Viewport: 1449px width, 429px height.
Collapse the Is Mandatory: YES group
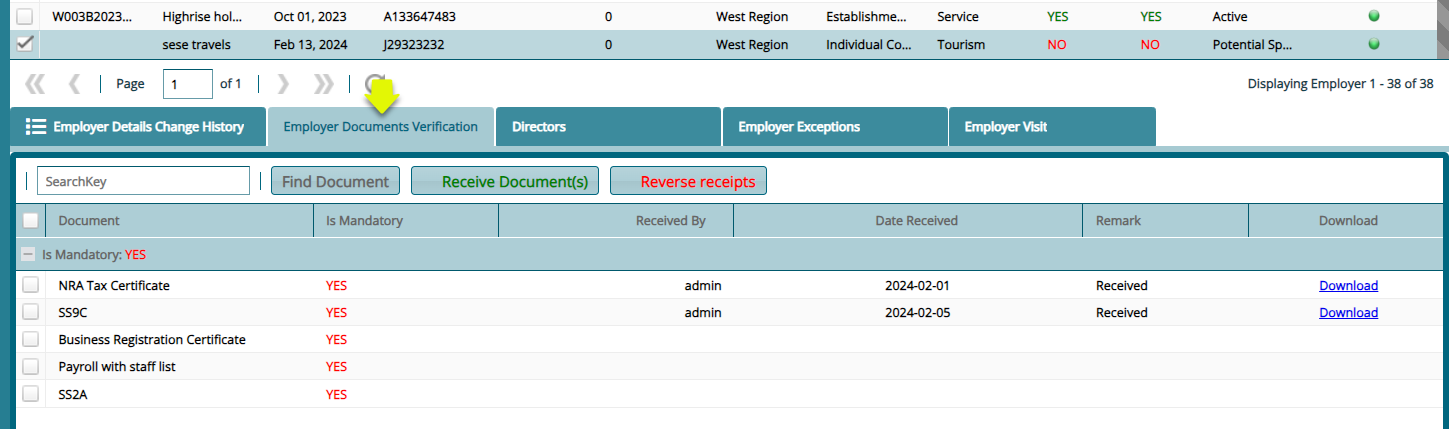click(x=30, y=254)
